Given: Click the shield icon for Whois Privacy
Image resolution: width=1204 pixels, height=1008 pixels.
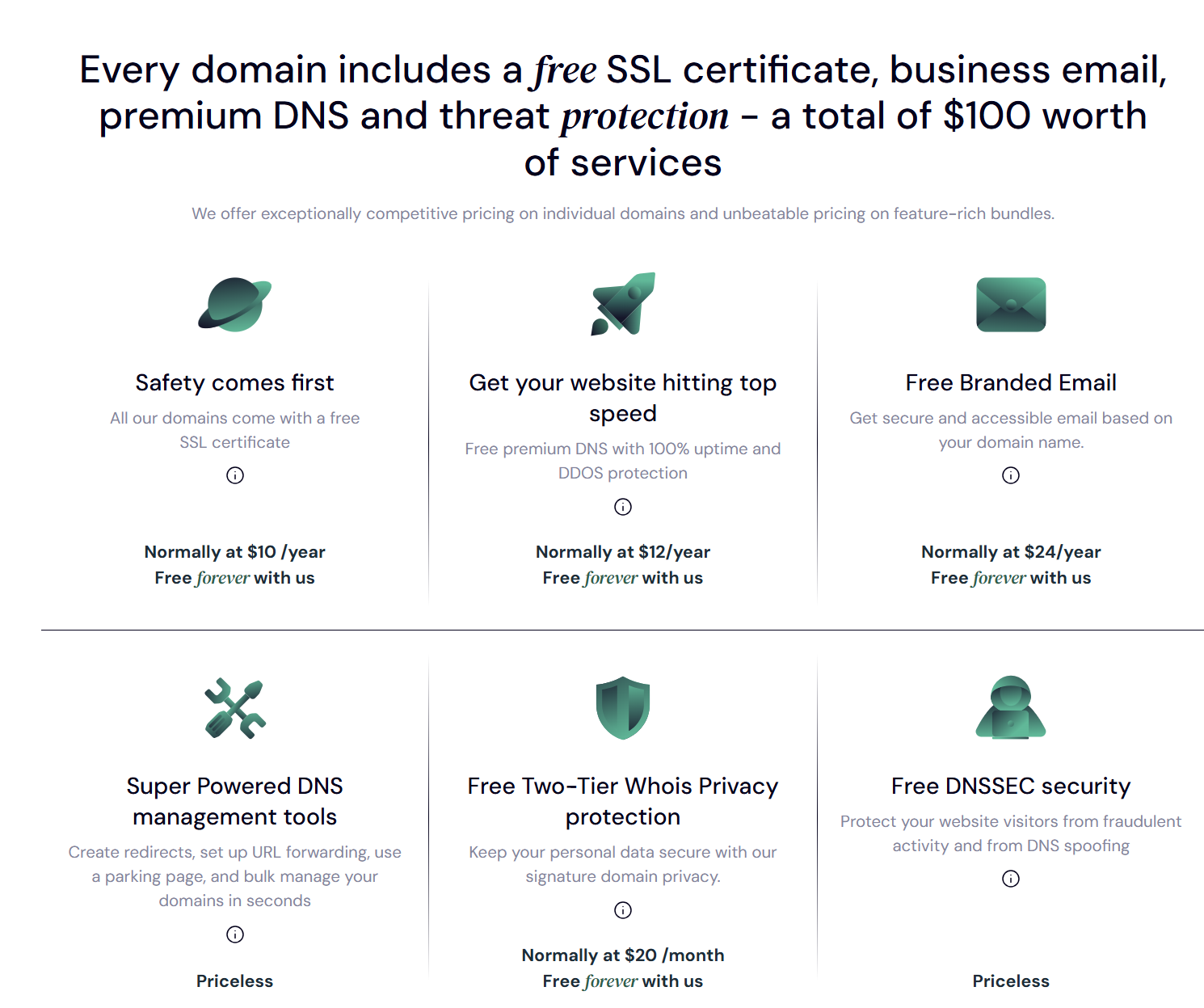Looking at the screenshot, I should [623, 708].
